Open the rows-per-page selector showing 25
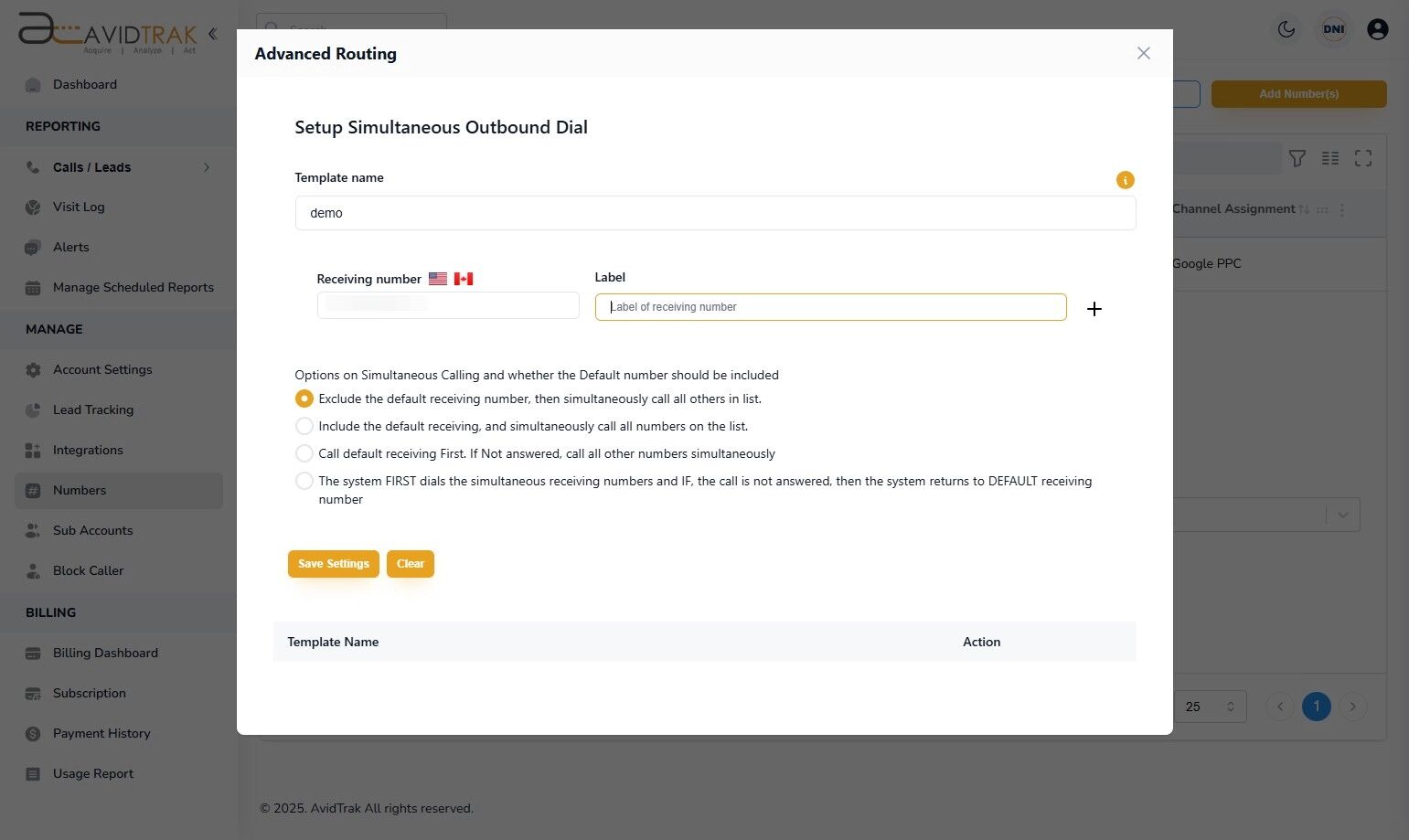Image resolution: width=1409 pixels, height=840 pixels. click(x=1209, y=706)
